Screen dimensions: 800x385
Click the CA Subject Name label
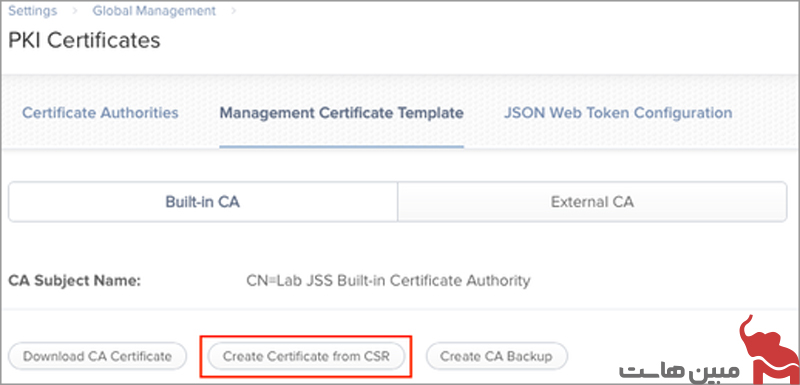[x=74, y=281]
